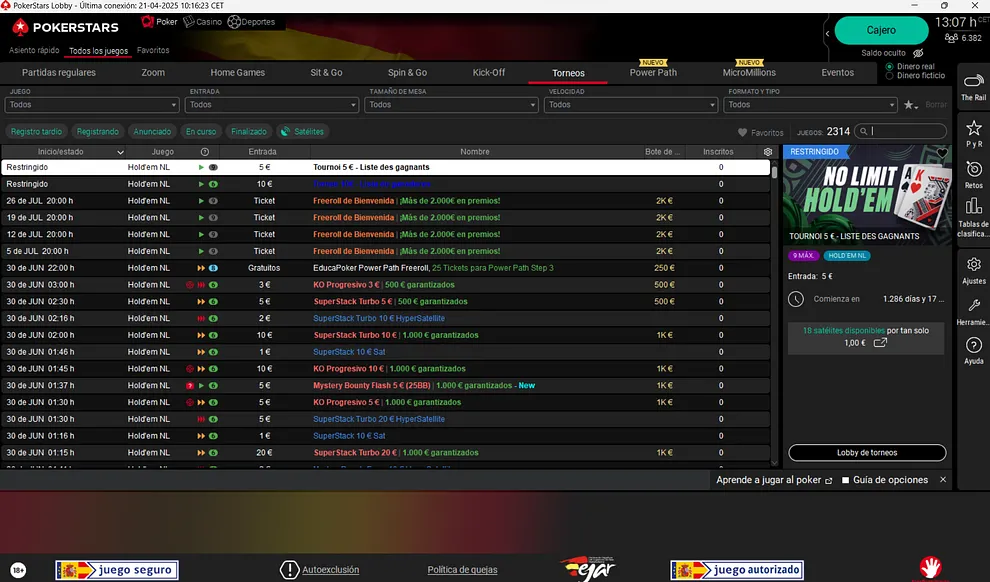Click the Lobby de torneos button

(866, 453)
